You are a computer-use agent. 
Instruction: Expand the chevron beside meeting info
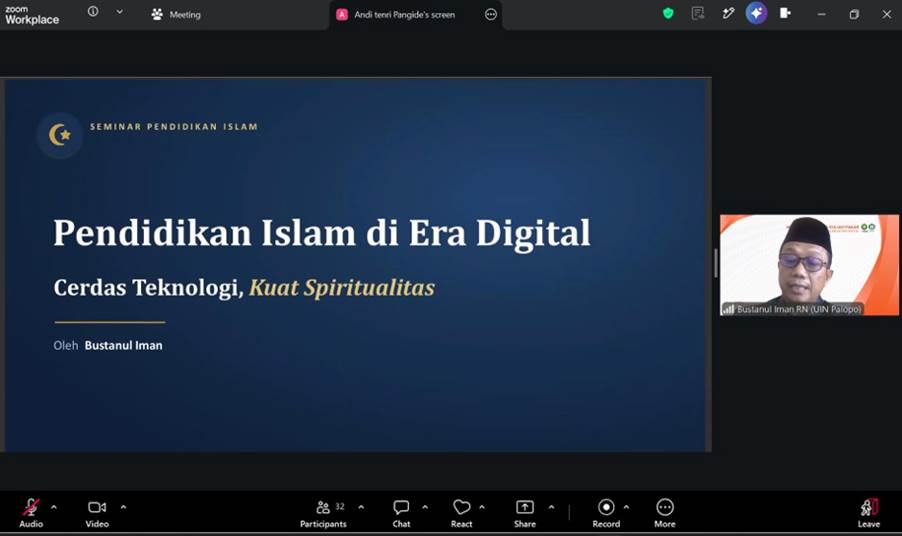pos(120,12)
